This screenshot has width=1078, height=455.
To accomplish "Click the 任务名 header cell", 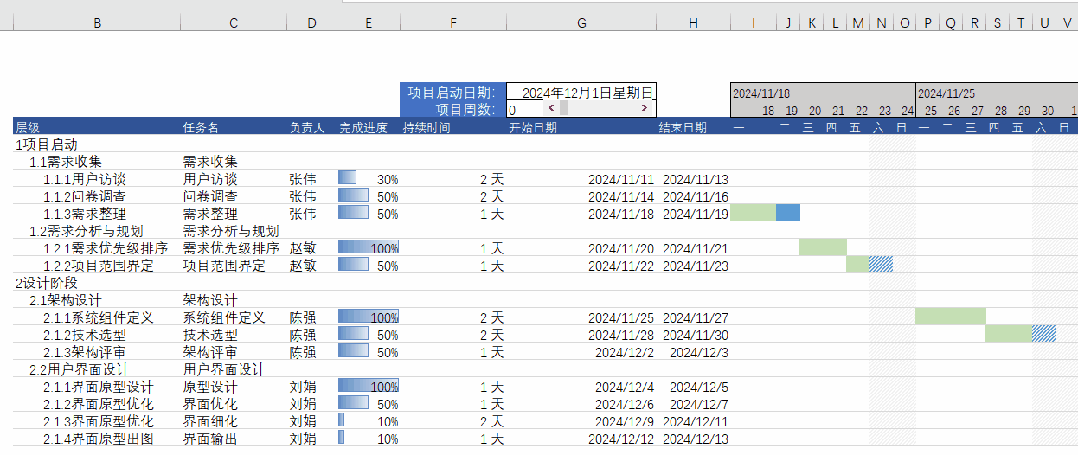I will (x=234, y=127).
